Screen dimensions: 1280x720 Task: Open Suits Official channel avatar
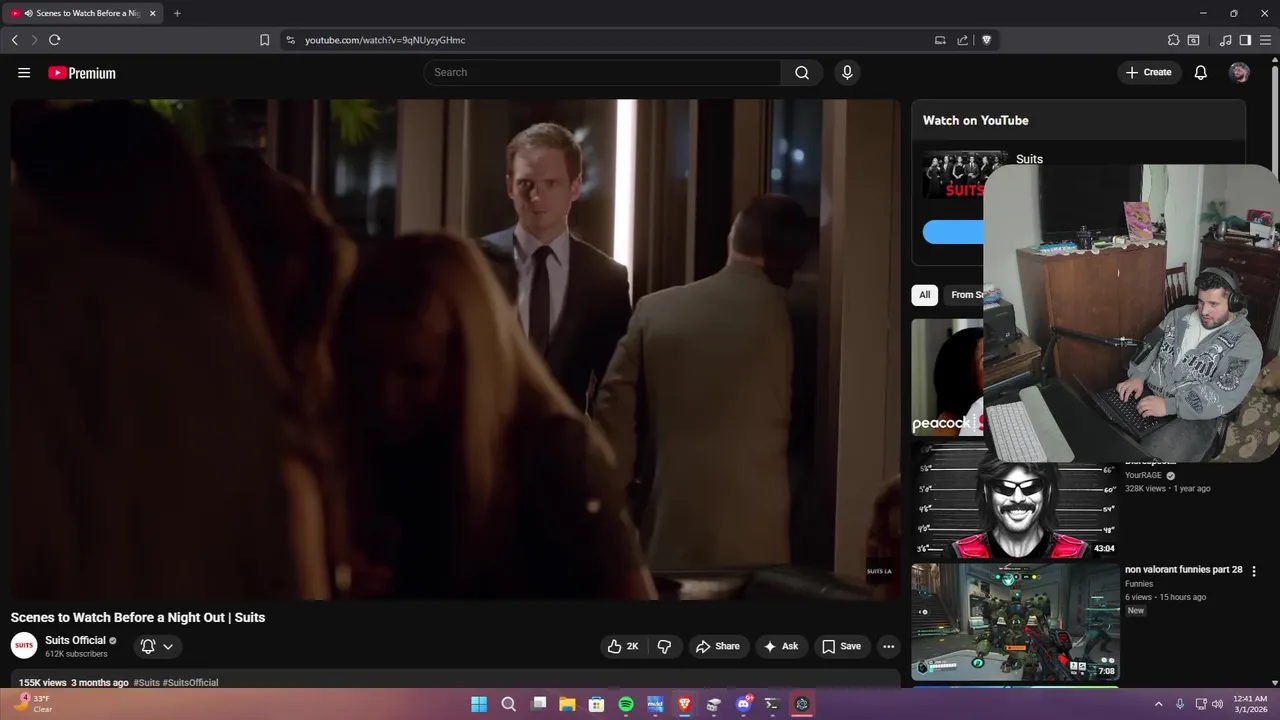tap(24, 646)
